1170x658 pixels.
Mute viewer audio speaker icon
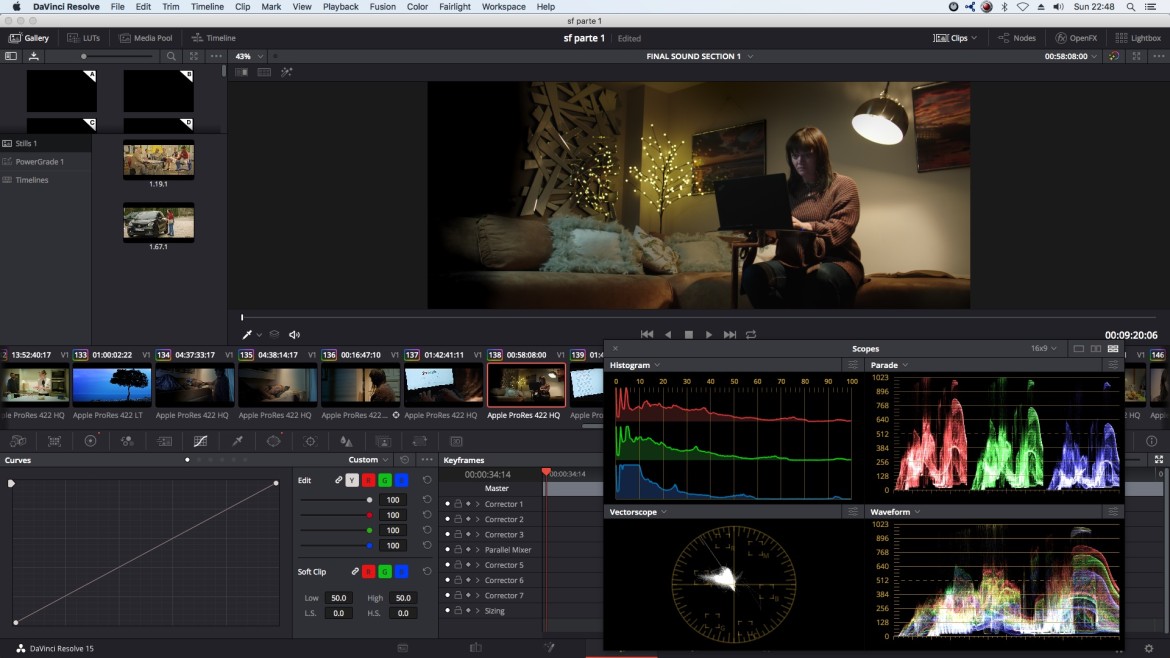(x=295, y=335)
